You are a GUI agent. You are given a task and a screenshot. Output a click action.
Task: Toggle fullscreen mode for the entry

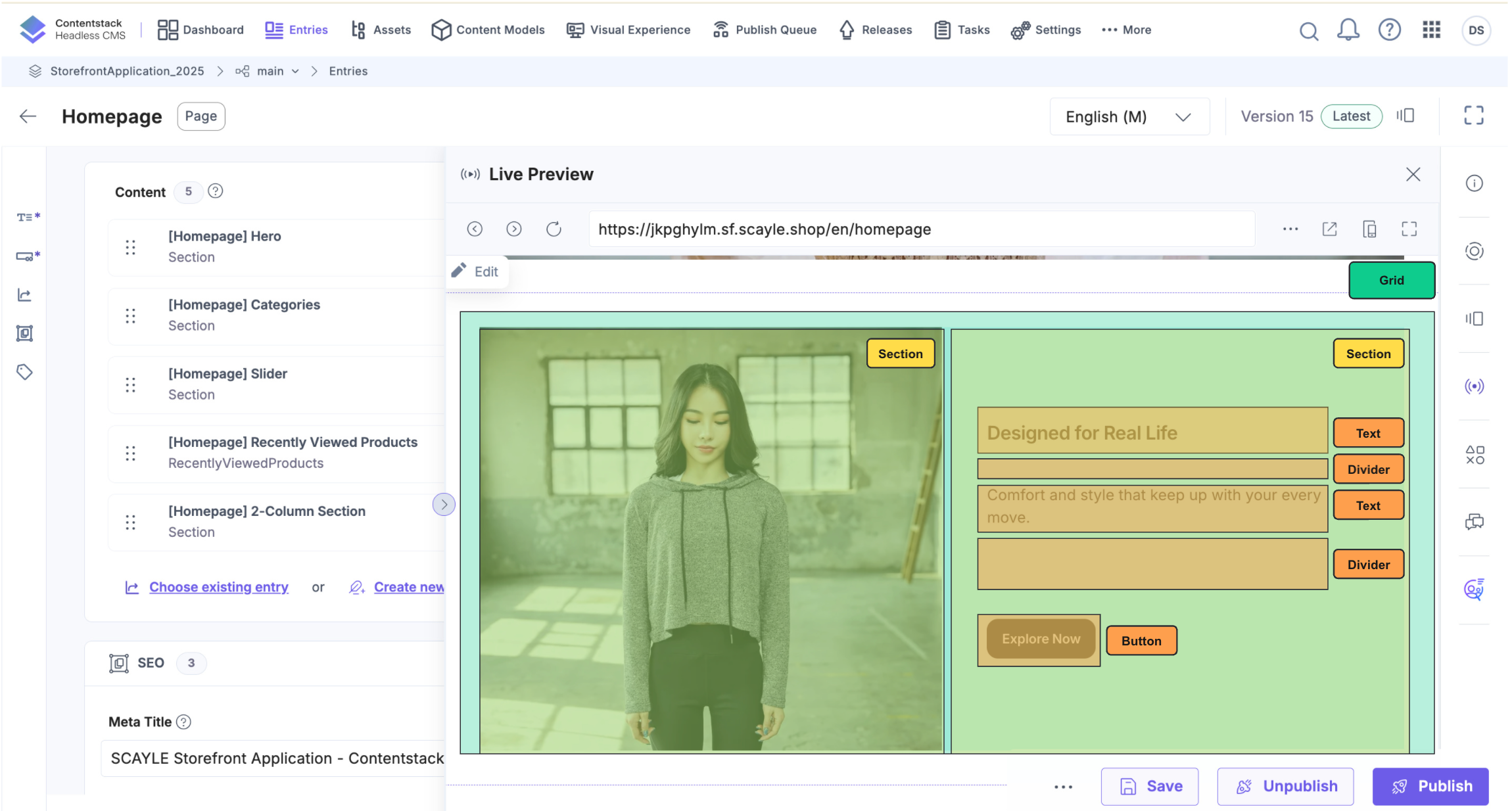1473,116
